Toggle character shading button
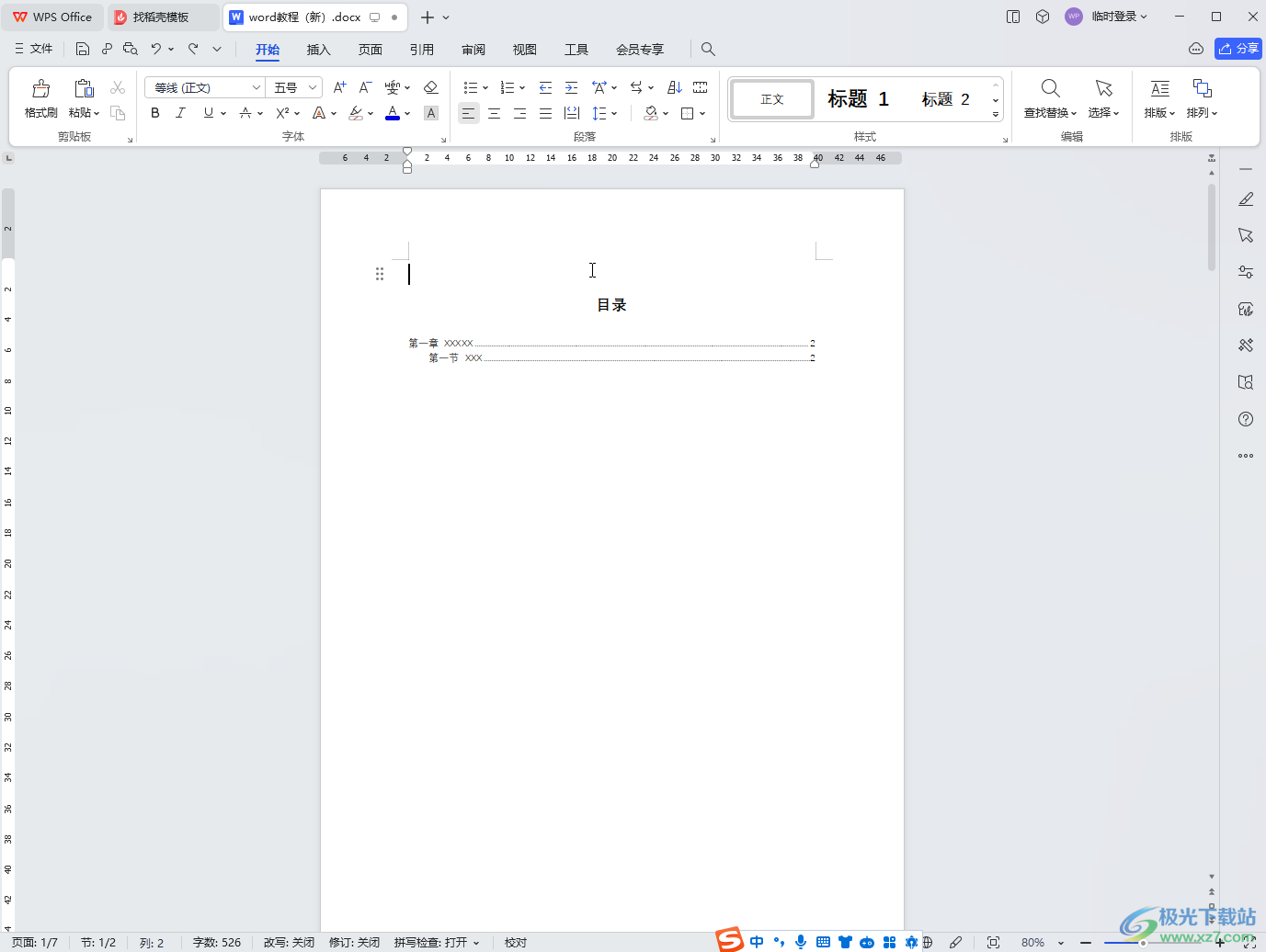Screen dimensions: 1266x952 coord(431,113)
